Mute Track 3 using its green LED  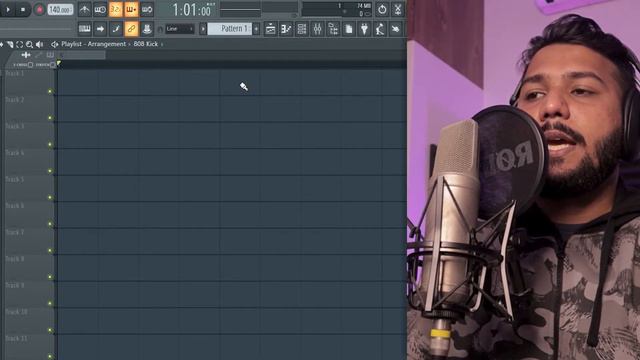[x=50, y=144]
